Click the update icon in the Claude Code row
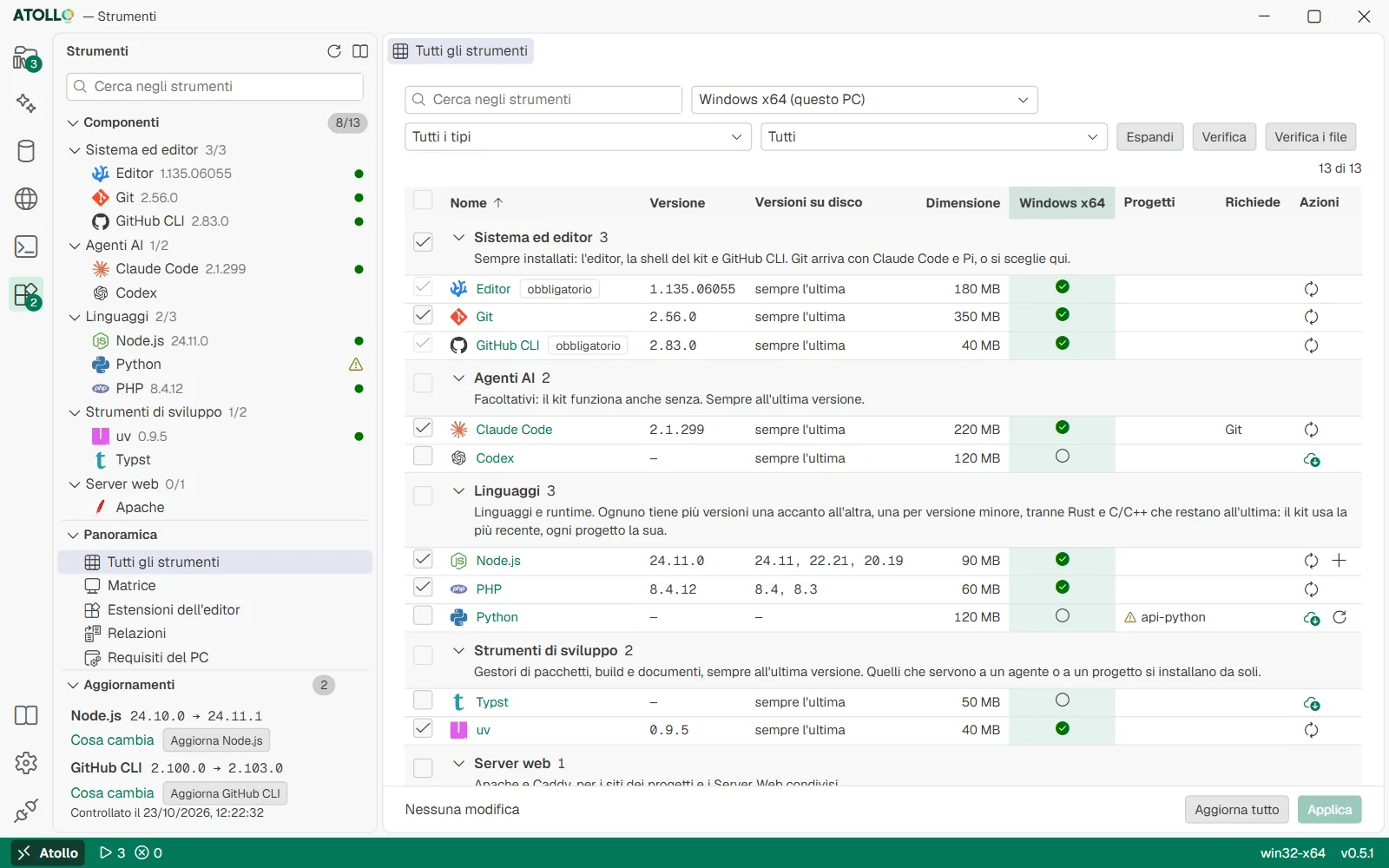 1311,430
